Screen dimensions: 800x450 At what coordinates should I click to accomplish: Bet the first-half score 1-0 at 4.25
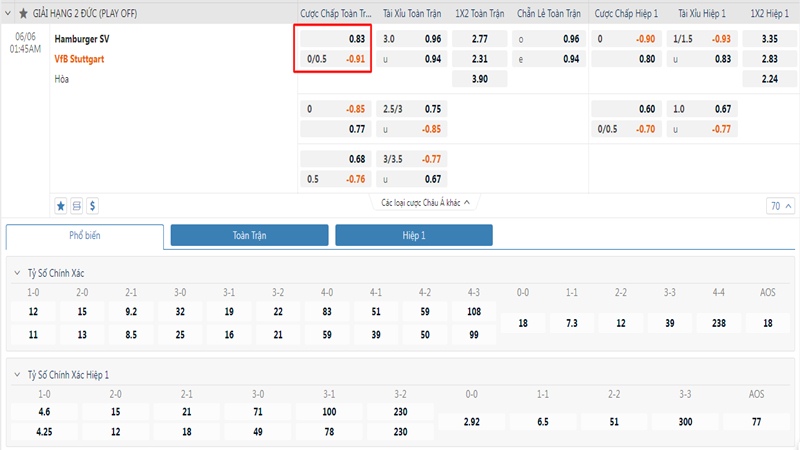(x=44, y=432)
